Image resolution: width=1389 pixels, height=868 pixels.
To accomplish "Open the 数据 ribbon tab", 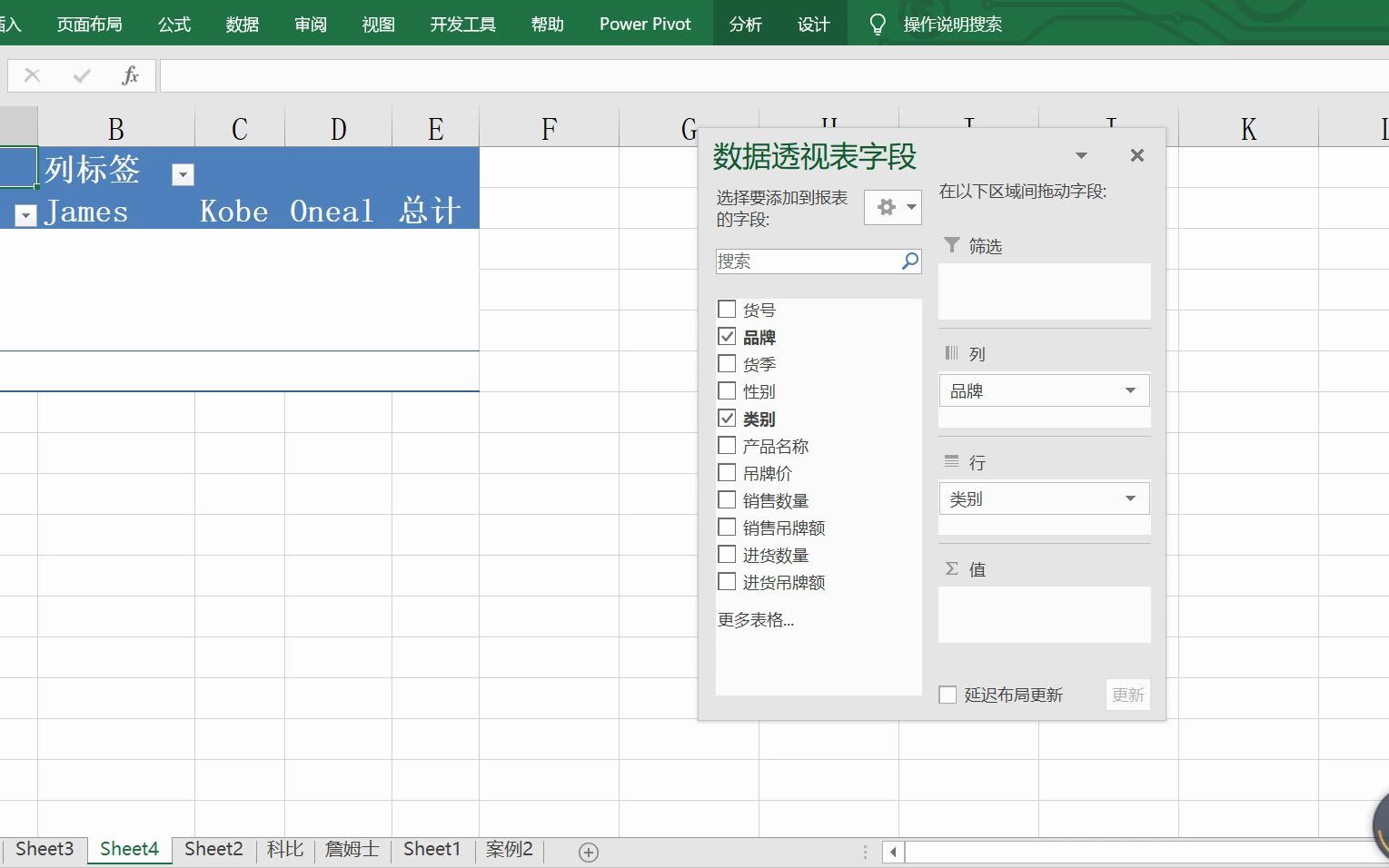I will click(x=243, y=25).
